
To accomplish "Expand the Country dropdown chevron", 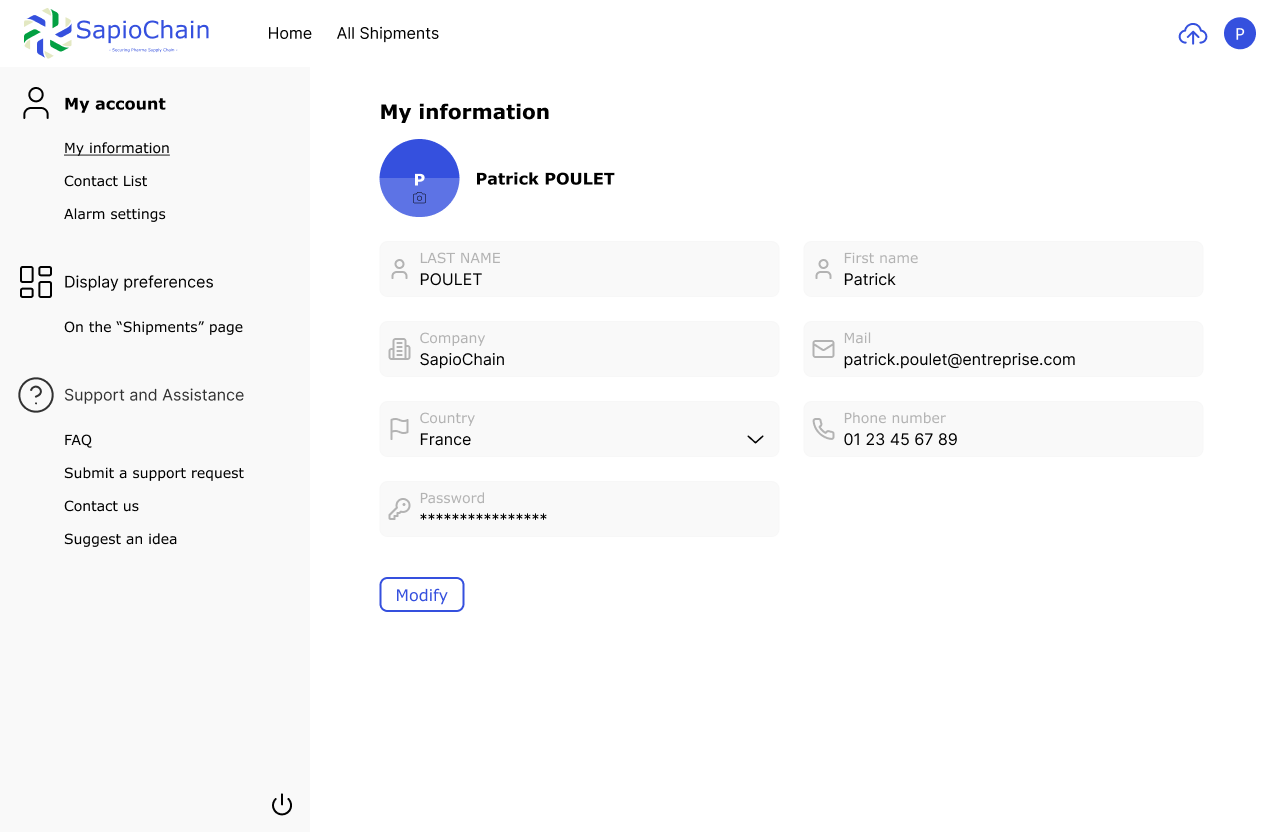I will pos(755,440).
